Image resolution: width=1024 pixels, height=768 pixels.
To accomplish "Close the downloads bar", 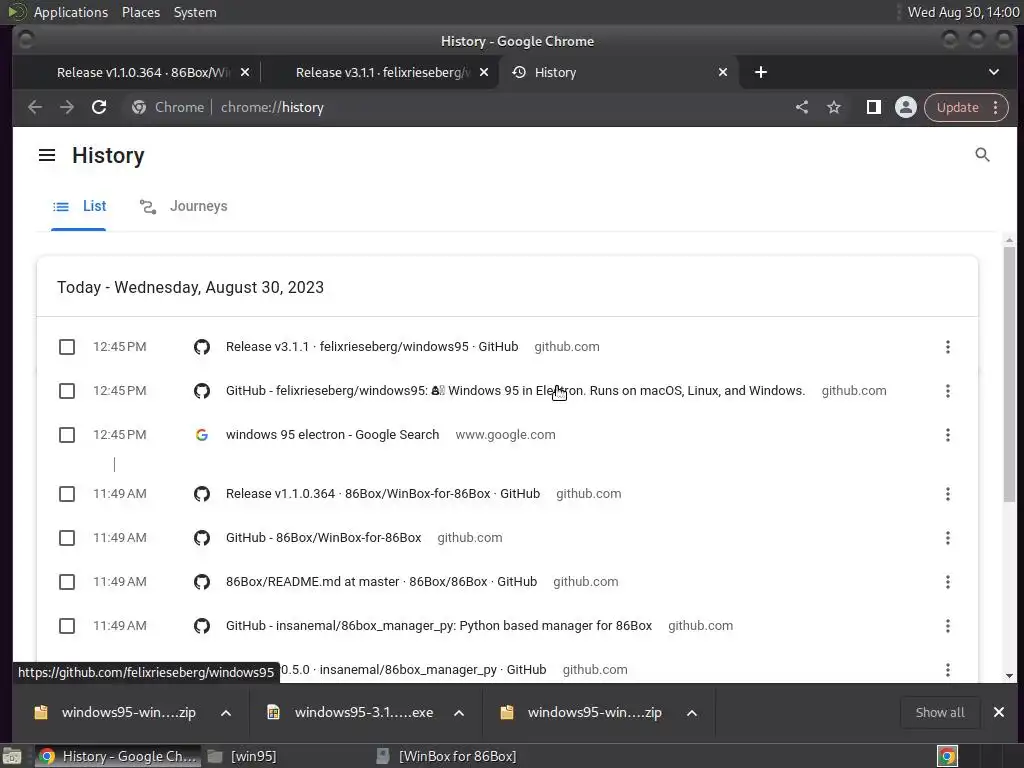I will pos(999,712).
